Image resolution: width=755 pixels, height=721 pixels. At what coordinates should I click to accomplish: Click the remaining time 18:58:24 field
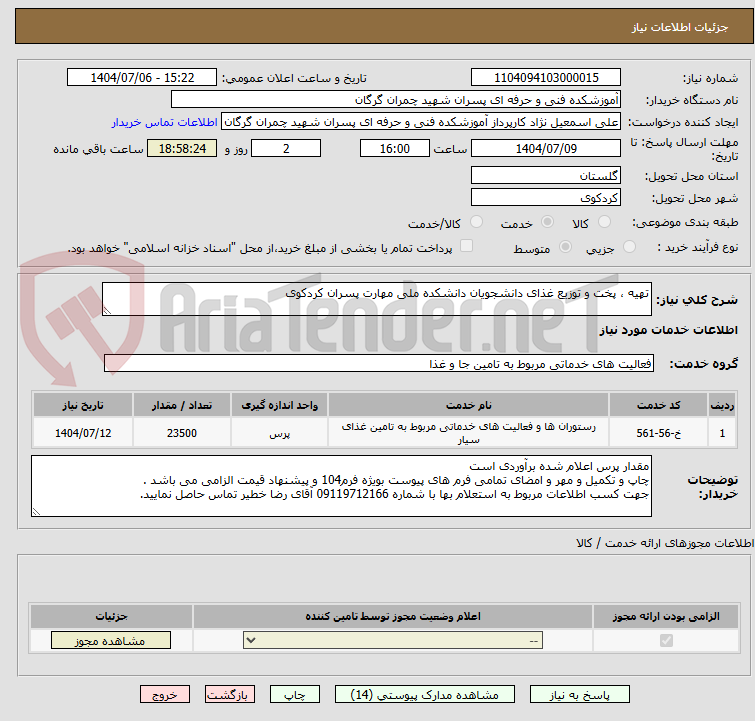[x=182, y=148]
